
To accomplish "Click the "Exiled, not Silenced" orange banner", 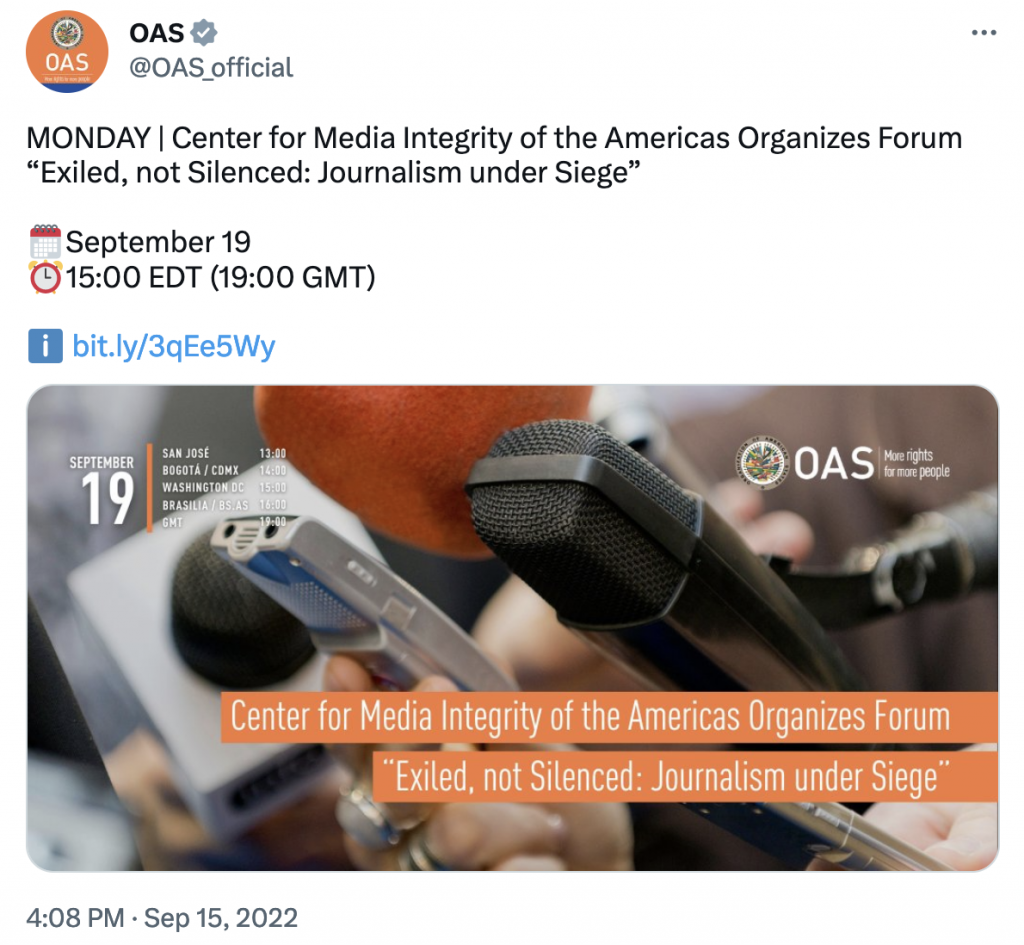I will click(x=685, y=777).
